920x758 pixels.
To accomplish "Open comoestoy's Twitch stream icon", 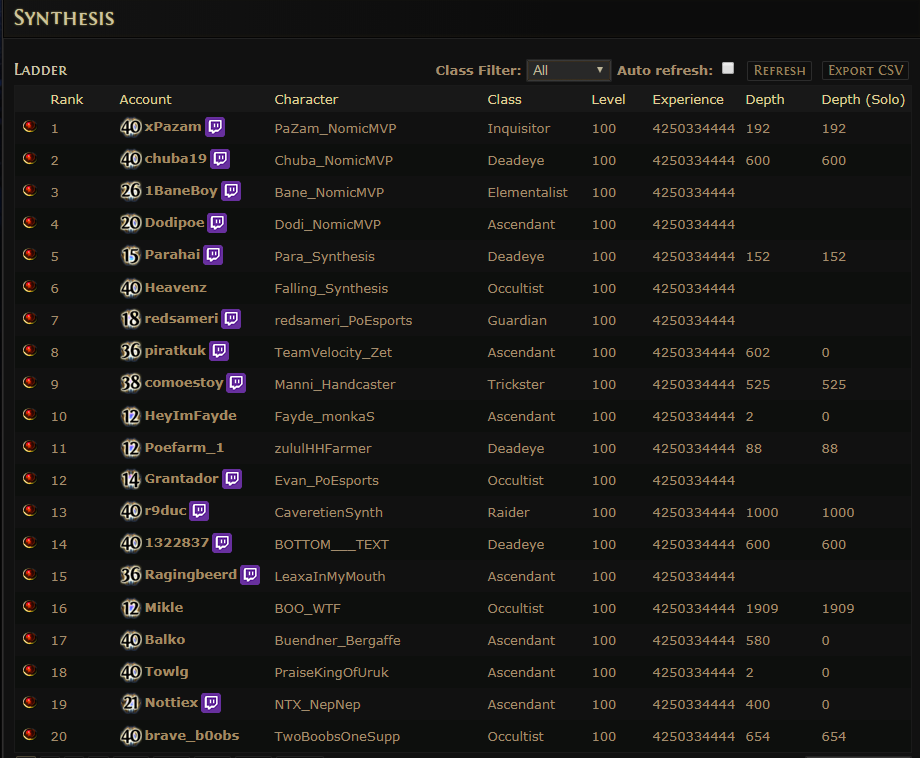I will 236,383.
